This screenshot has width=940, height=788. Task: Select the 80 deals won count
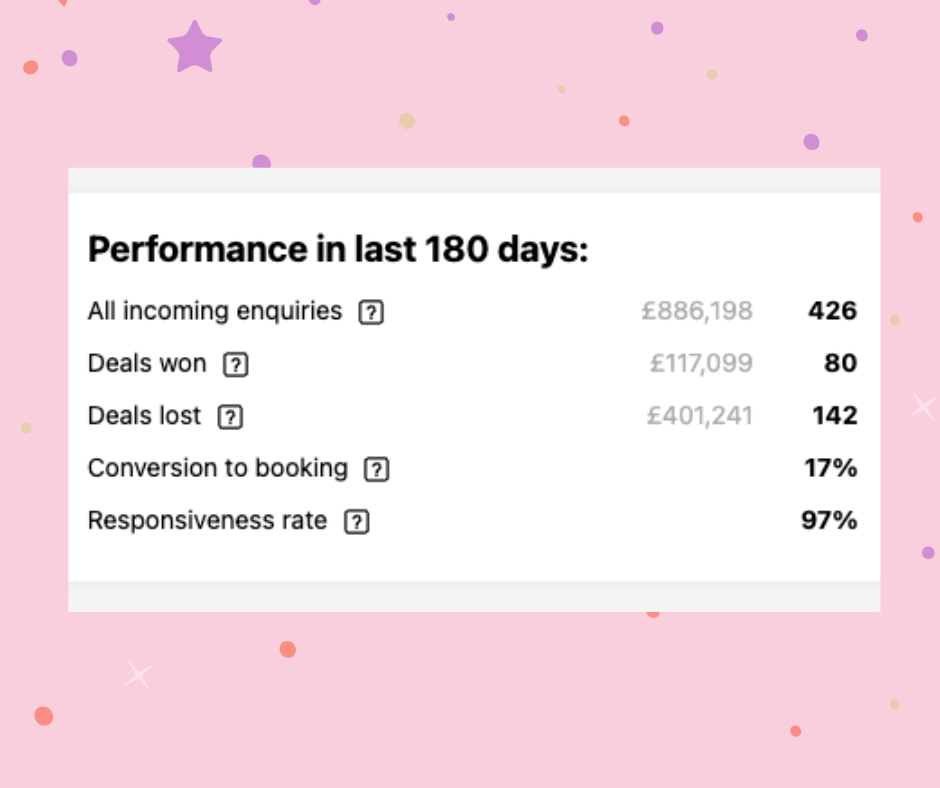(x=841, y=363)
